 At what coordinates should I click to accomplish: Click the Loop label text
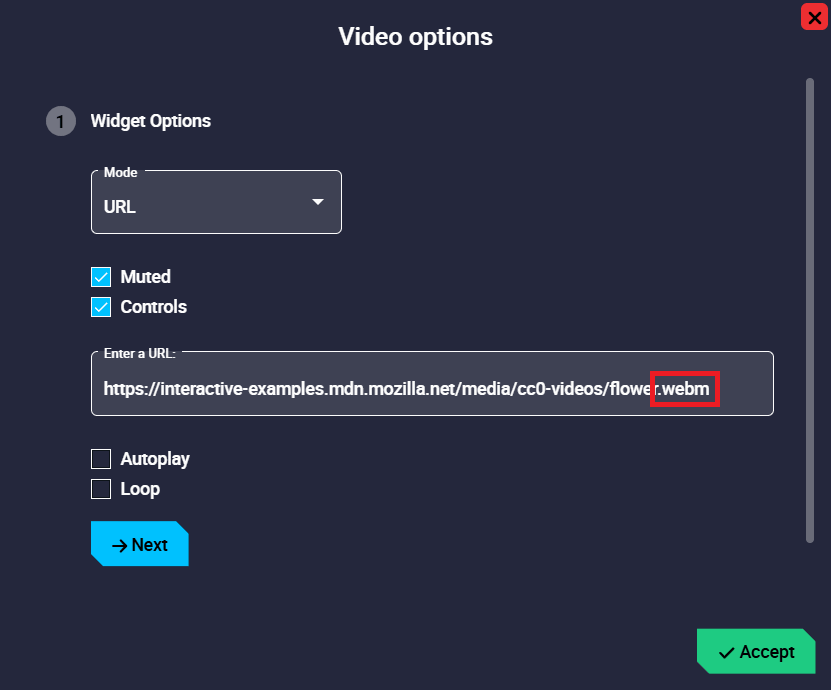(x=140, y=489)
